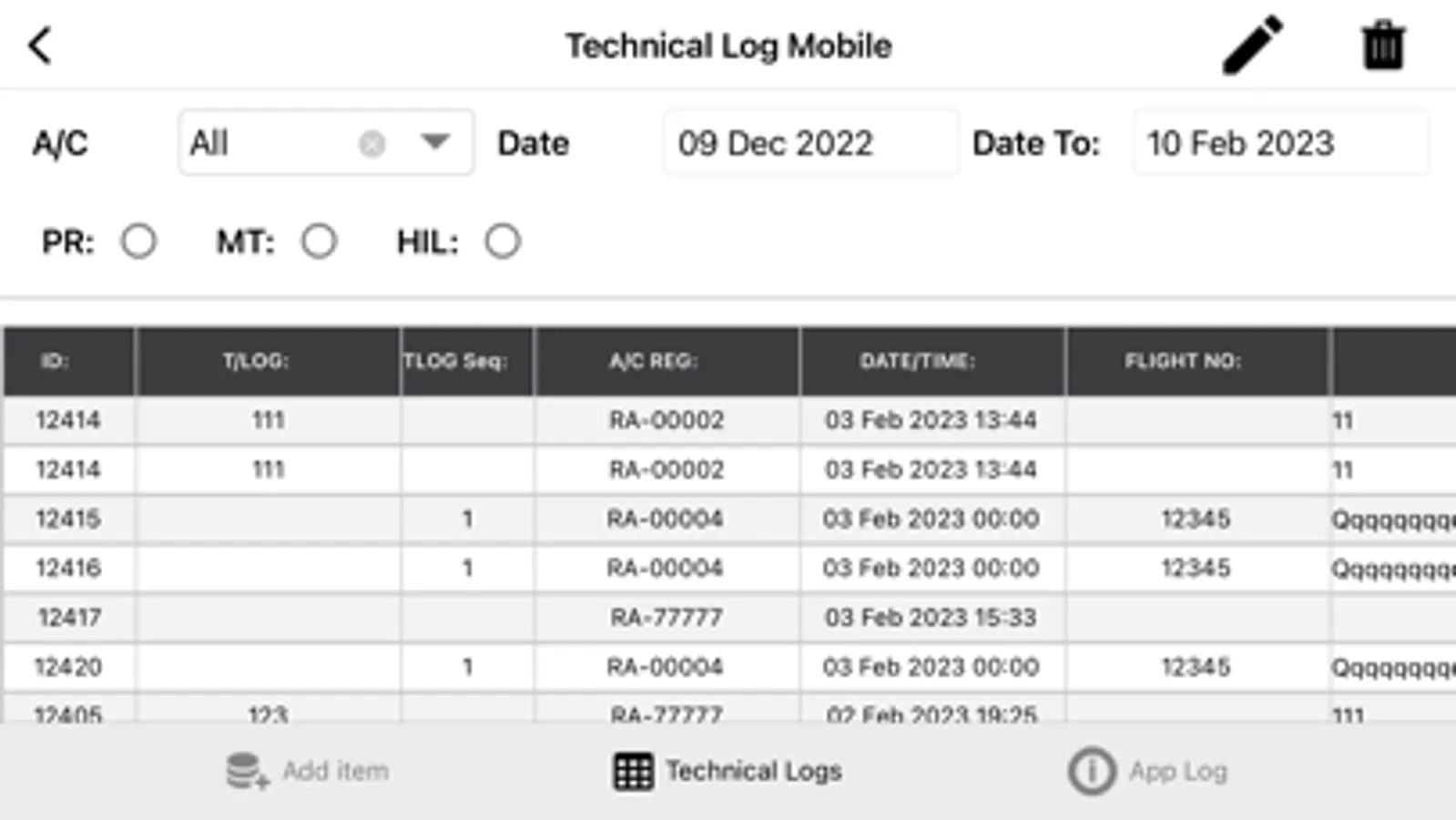Image resolution: width=1456 pixels, height=820 pixels.
Task: Open the Date To field 10 Feb 2023
Action: click(1279, 143)
